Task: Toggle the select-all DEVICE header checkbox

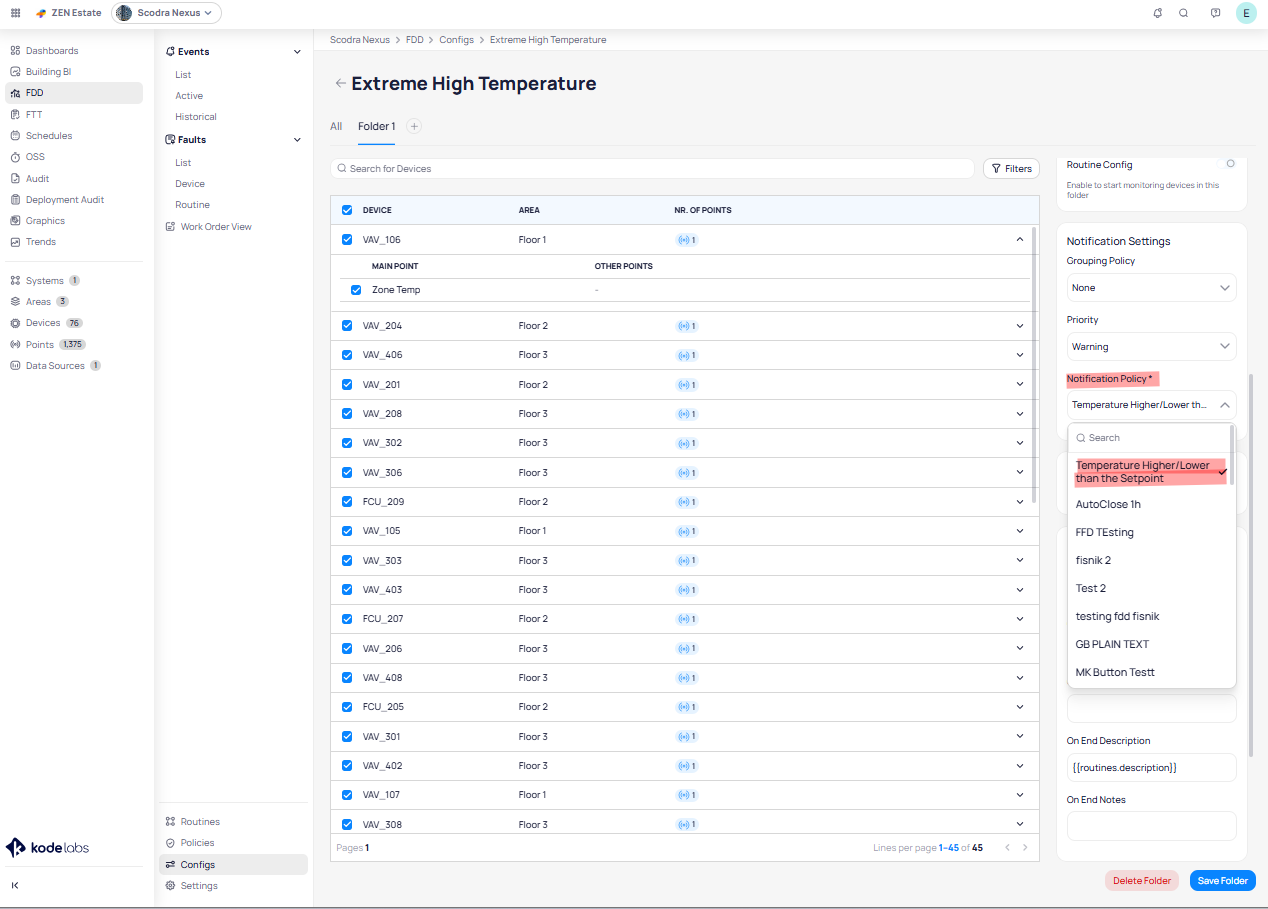Action: (347, 210)
